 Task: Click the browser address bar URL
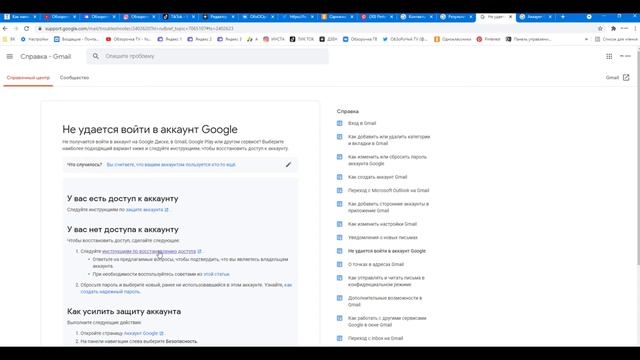pos(139,29)
